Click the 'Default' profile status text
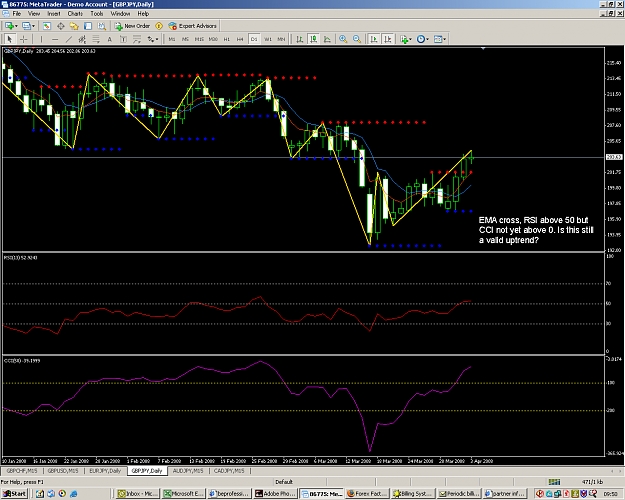This screenshot has height=500, width=625. 284,482
